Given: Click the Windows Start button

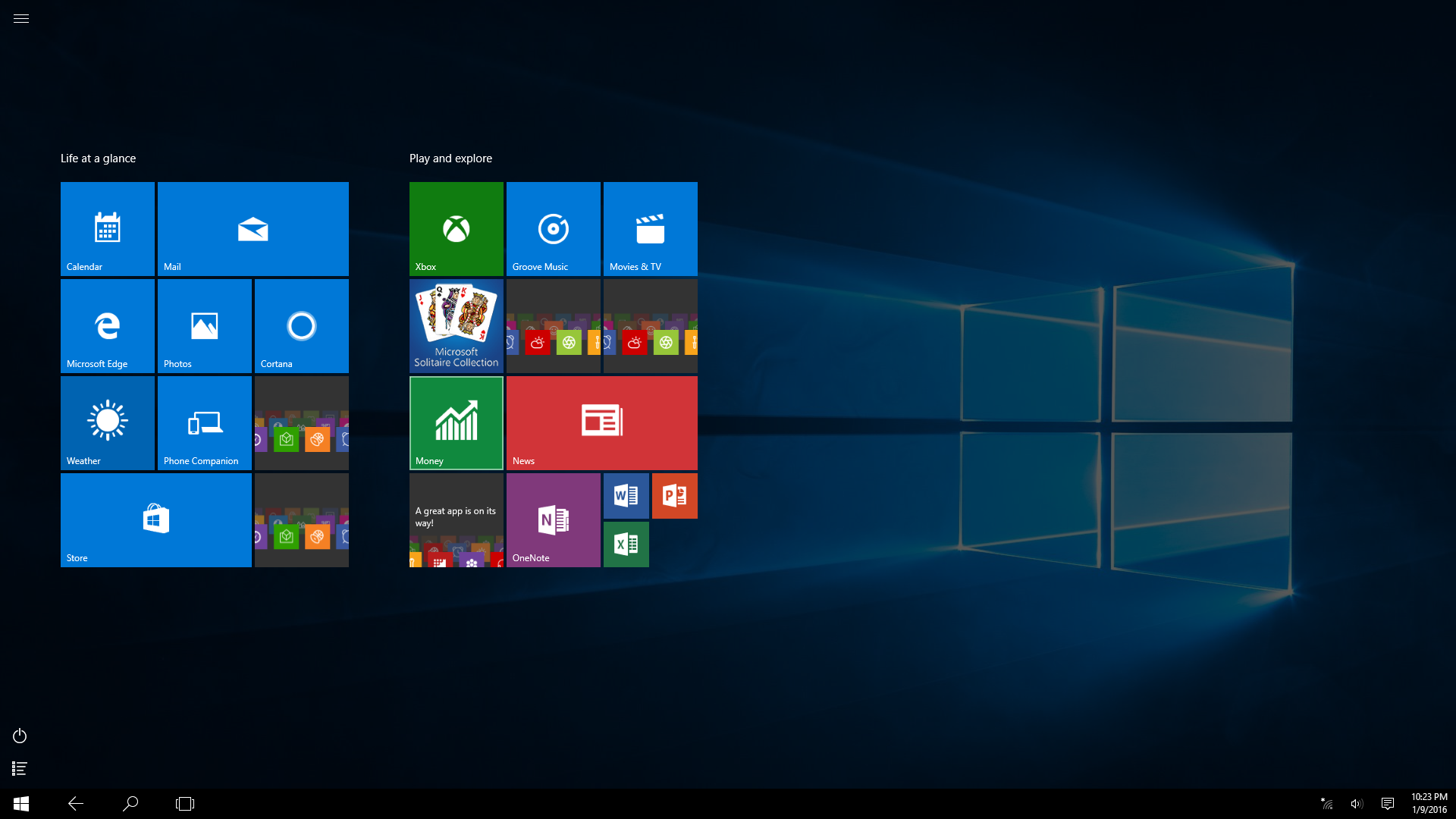Looking at the screenshot, I should [21, 804].
